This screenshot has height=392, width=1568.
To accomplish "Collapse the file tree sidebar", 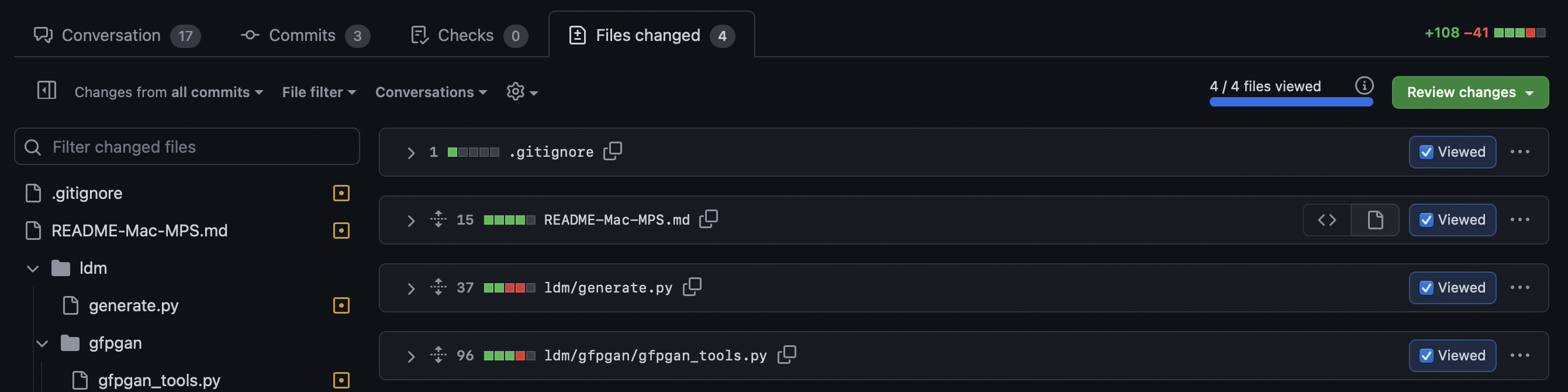I will (46, 90).
